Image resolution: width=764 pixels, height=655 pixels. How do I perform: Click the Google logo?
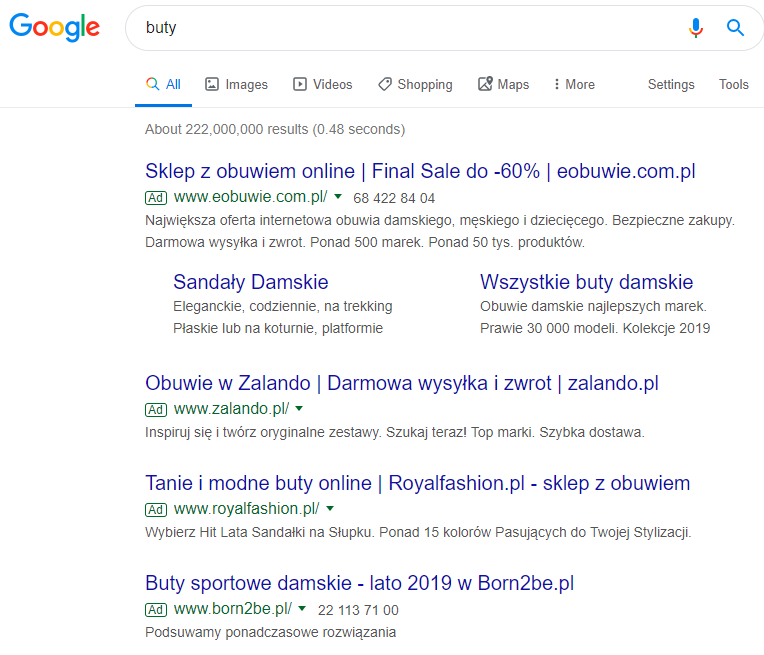point(55,27)
